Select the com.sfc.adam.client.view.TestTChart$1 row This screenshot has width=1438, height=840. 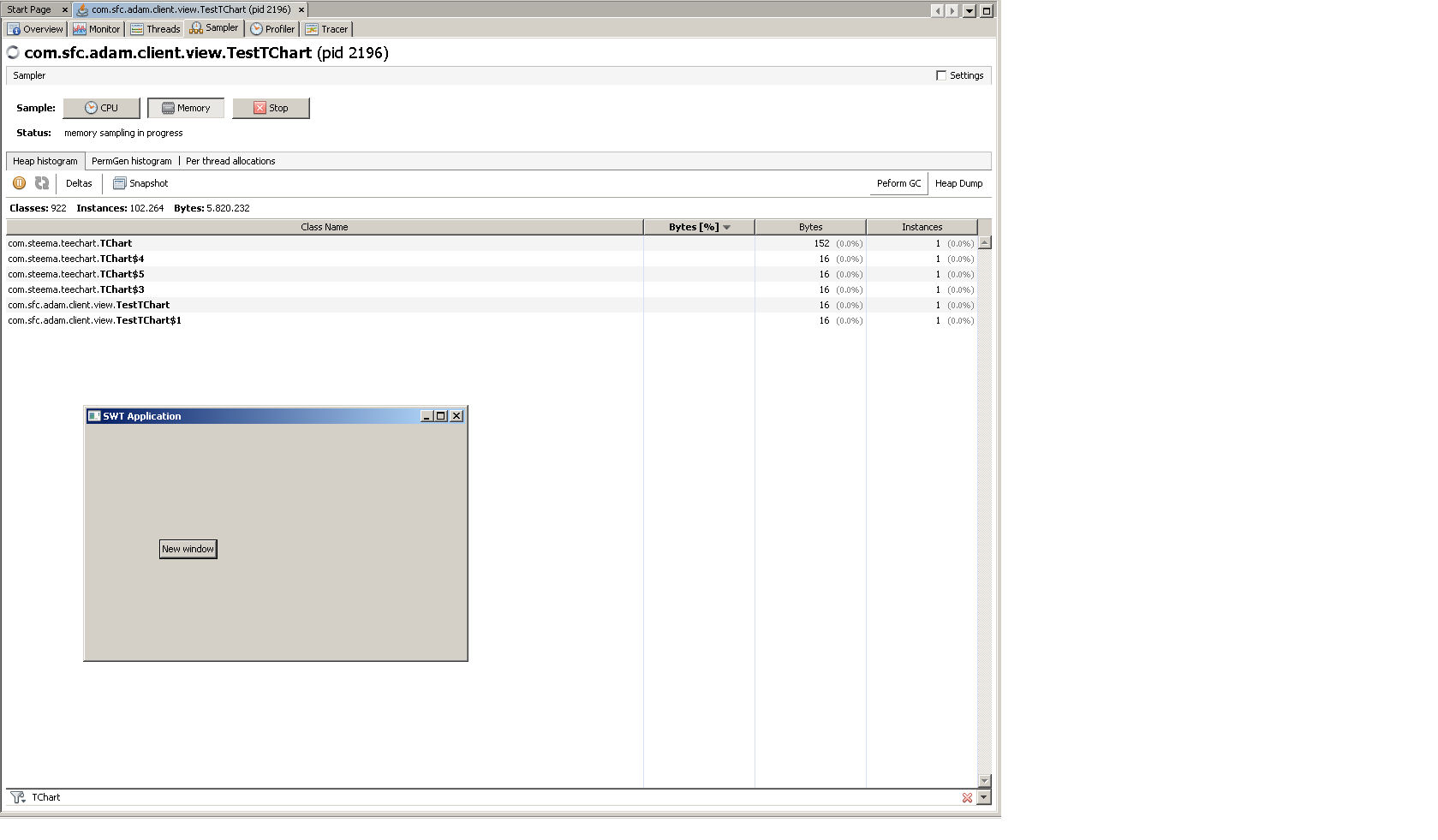(492, 320)
